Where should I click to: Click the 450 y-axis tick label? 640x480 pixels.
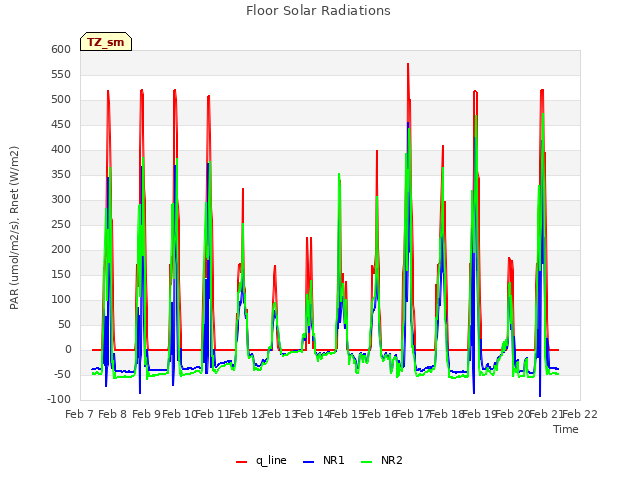tap(61, 124)
